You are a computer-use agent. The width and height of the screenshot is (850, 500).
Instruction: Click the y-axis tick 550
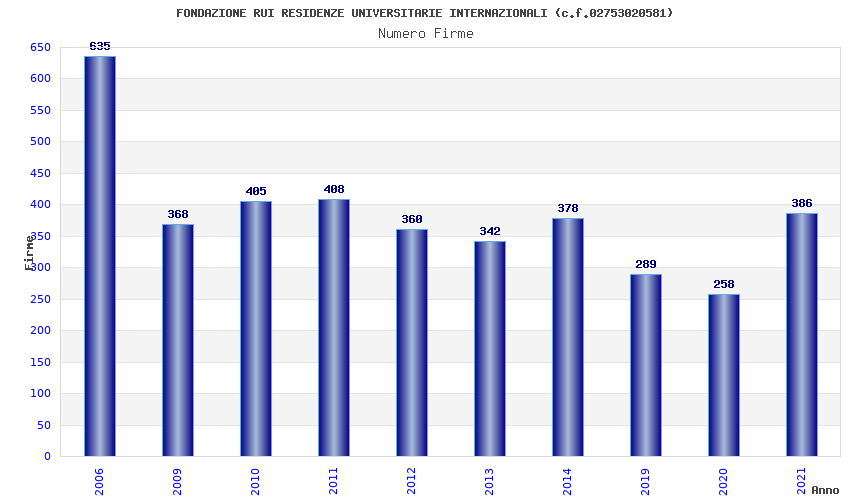coord(41,110)
